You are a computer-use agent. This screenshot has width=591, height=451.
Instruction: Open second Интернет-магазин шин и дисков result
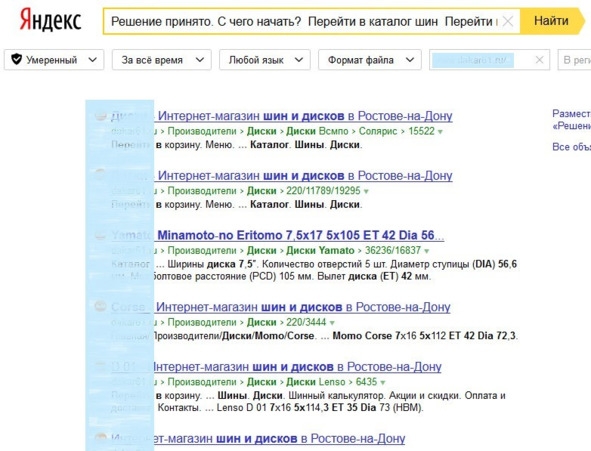click(x=282, y=175)
